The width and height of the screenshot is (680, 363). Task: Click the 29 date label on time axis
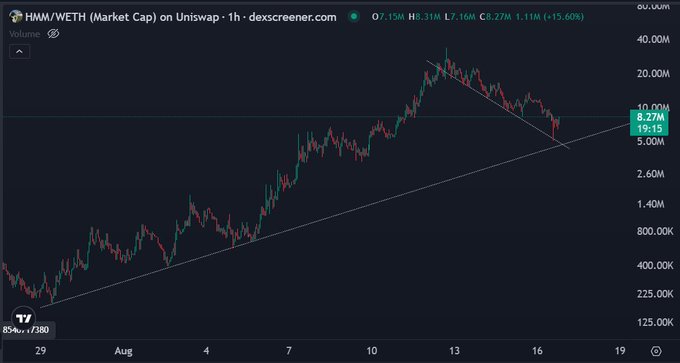pos(40,350)
